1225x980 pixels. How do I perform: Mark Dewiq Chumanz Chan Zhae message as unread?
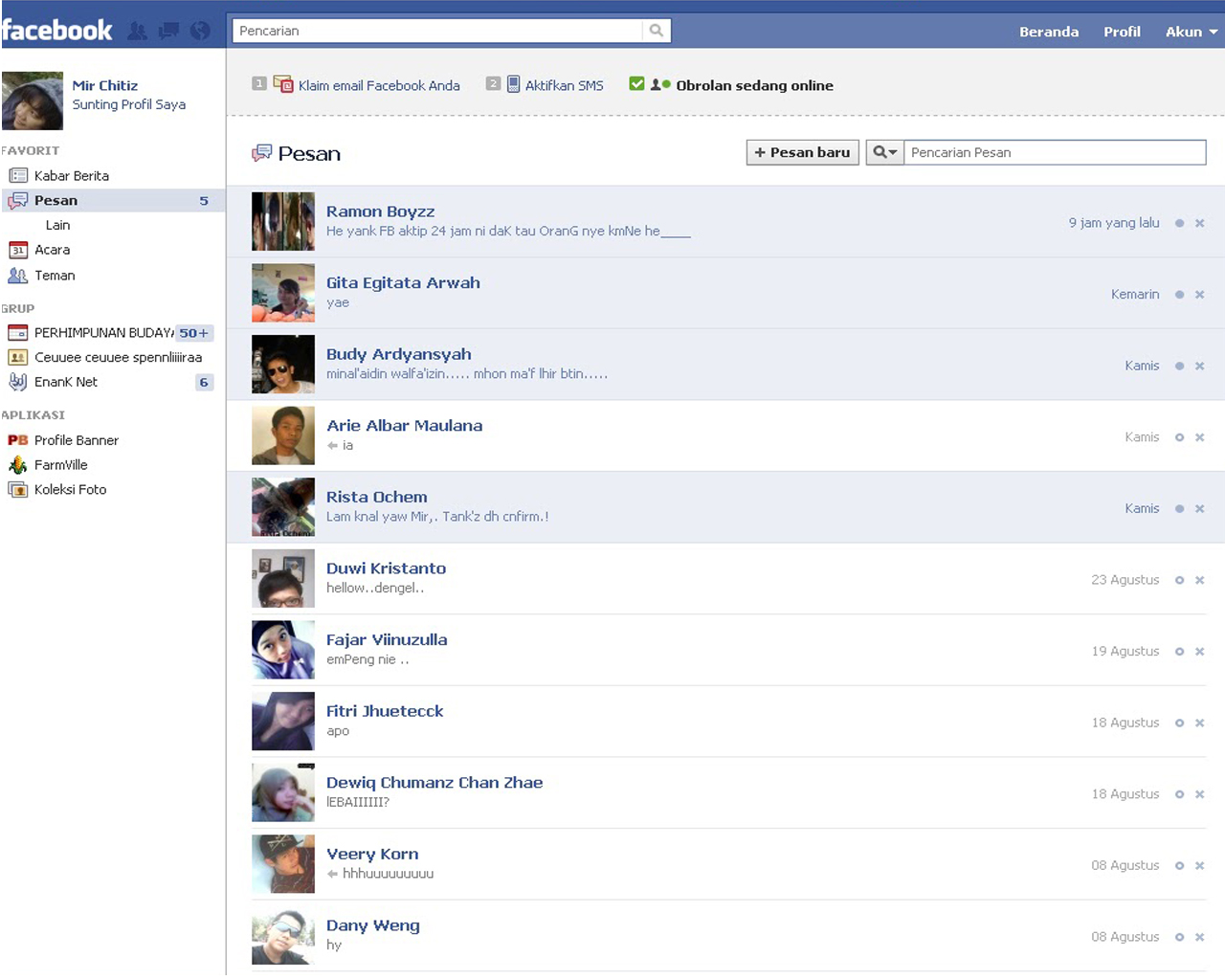coord(1180,794)
